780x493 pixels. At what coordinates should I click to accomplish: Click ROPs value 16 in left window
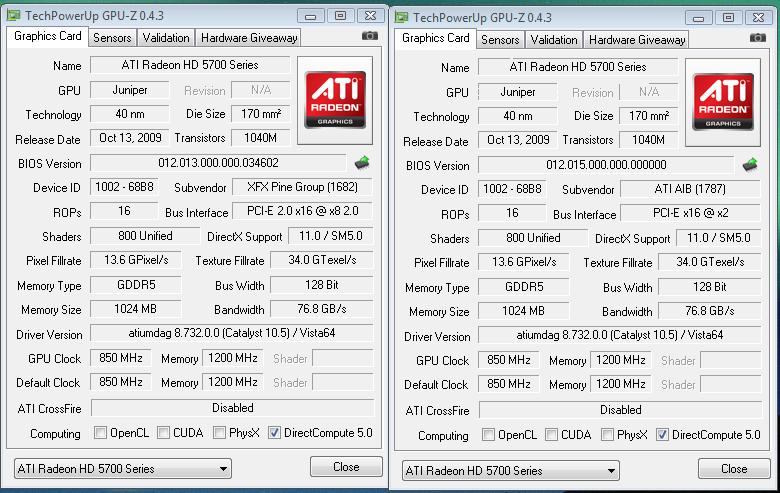[x=124, y=211]
